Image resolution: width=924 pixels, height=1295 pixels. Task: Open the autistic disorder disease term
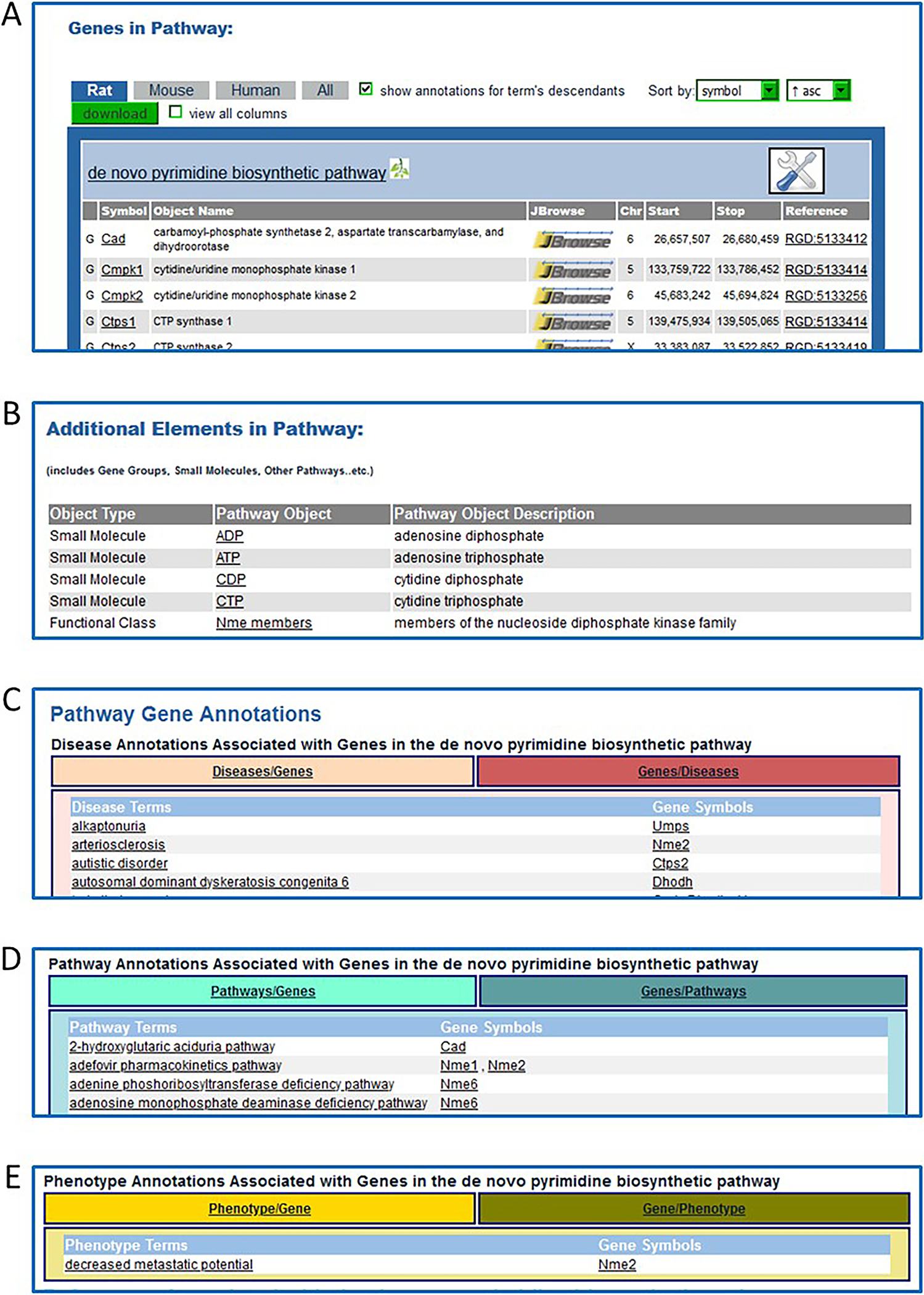[120, 863]
